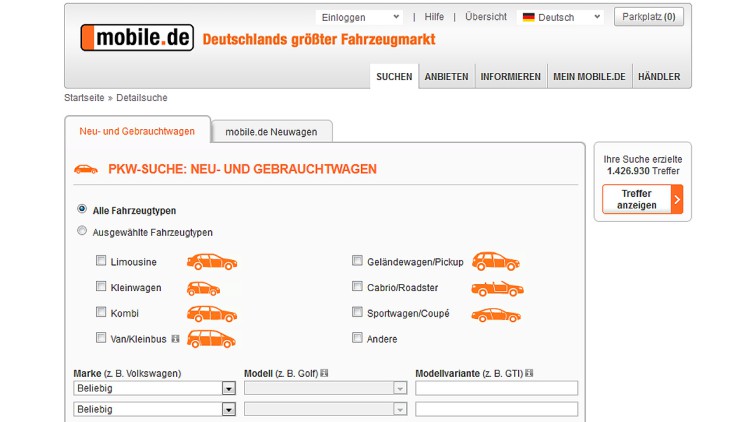The height and width of the screenshot is (422, 750).
Task: Check the Sportwagen/Coupé checkbox
Action: pyautogui.click(x=357, y=312)
